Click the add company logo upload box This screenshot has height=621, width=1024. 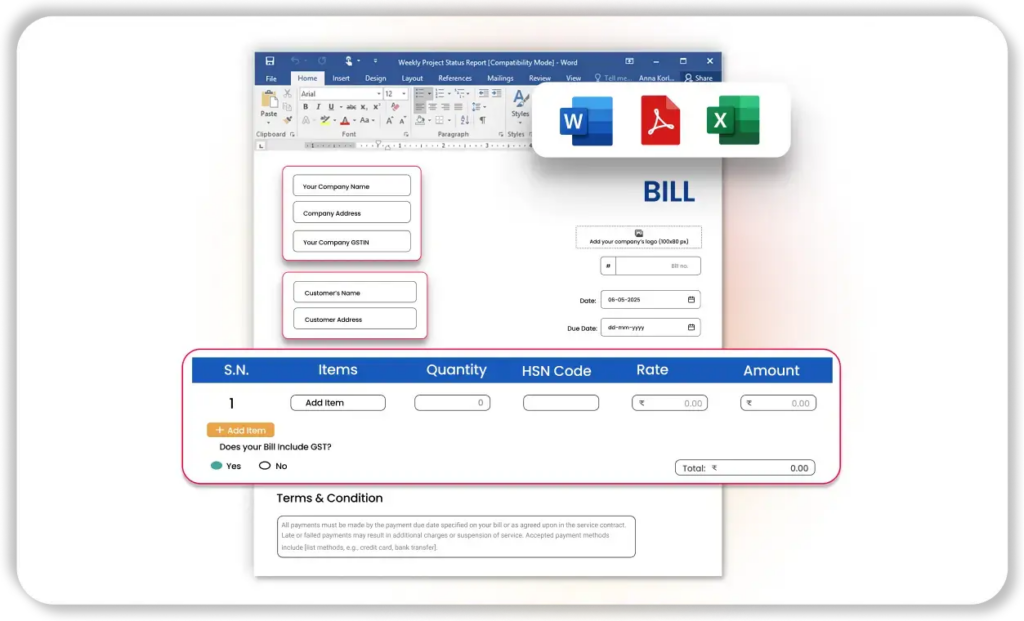tap(638, 237)
